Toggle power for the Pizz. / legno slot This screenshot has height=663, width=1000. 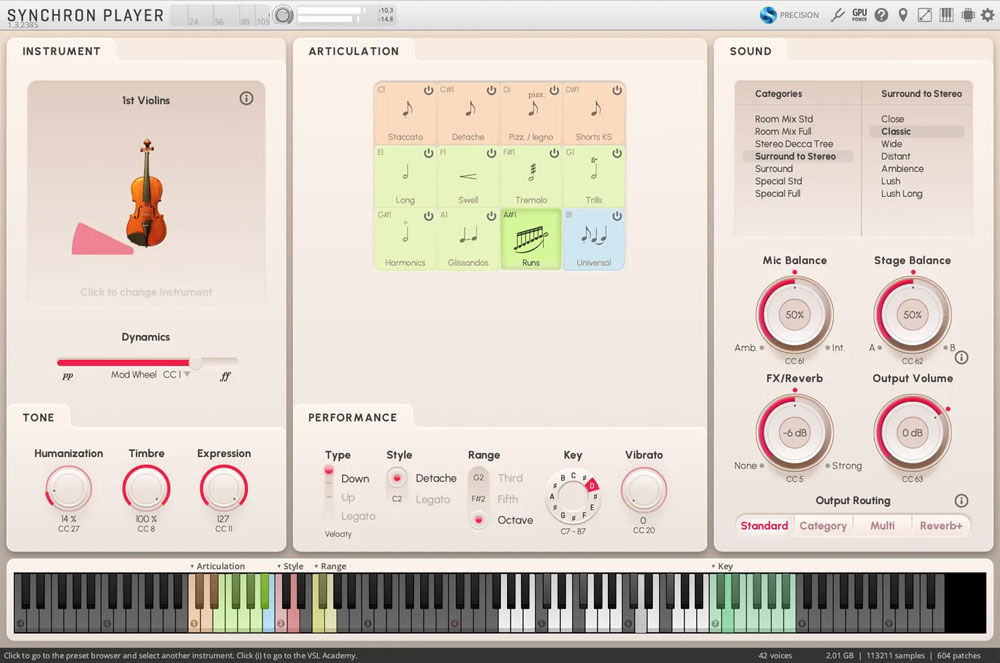tap(554, 91)
